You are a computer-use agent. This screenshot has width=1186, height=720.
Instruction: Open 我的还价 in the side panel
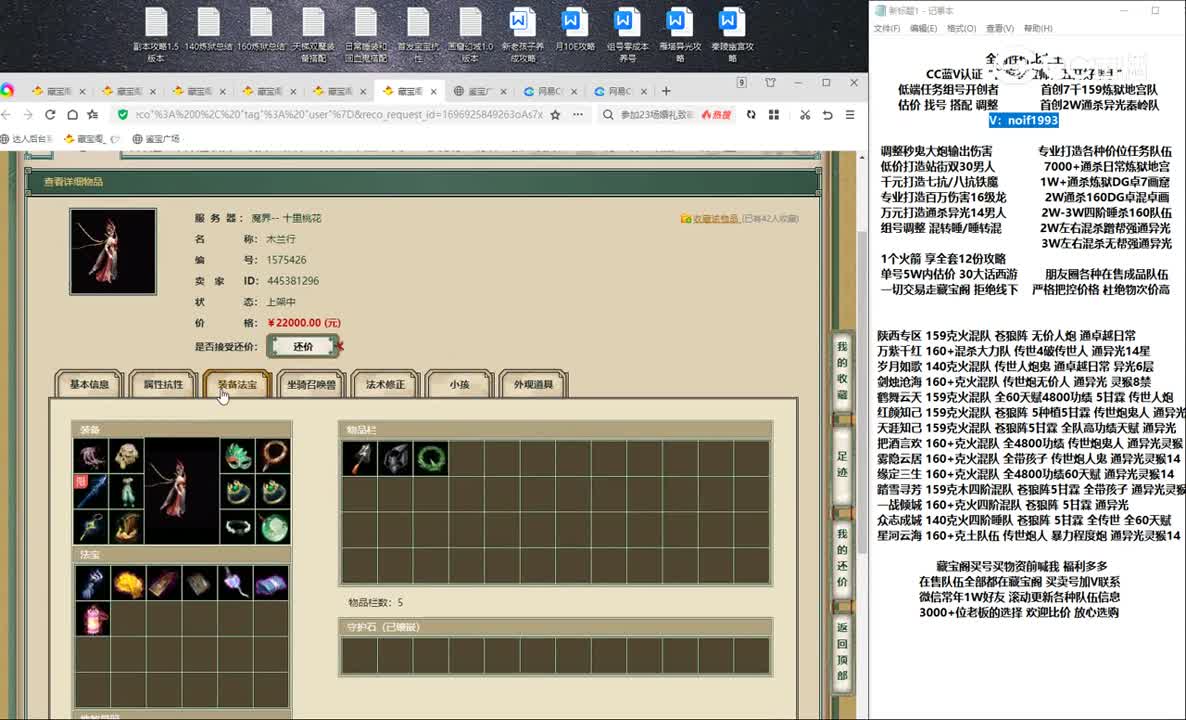[x=842, y=558]
